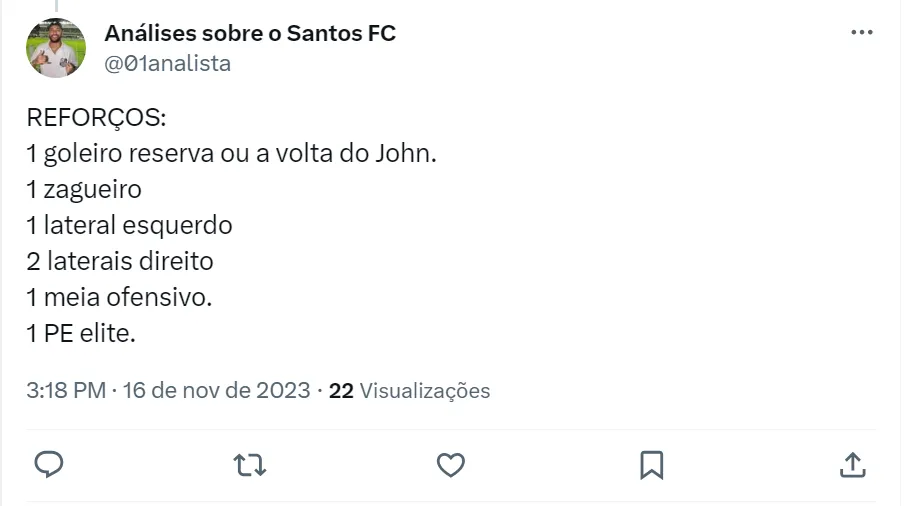Click the @01analista handle

(167, 63)
